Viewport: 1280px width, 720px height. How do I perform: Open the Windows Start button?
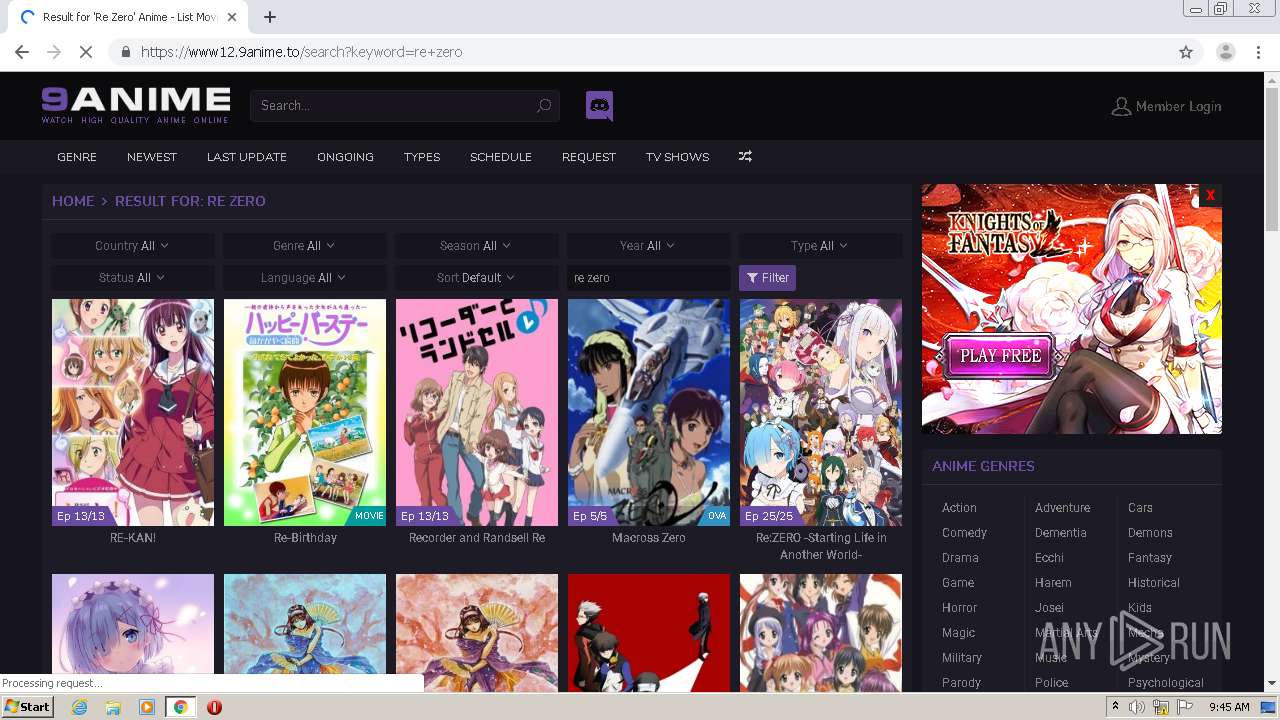pos(27,707)
